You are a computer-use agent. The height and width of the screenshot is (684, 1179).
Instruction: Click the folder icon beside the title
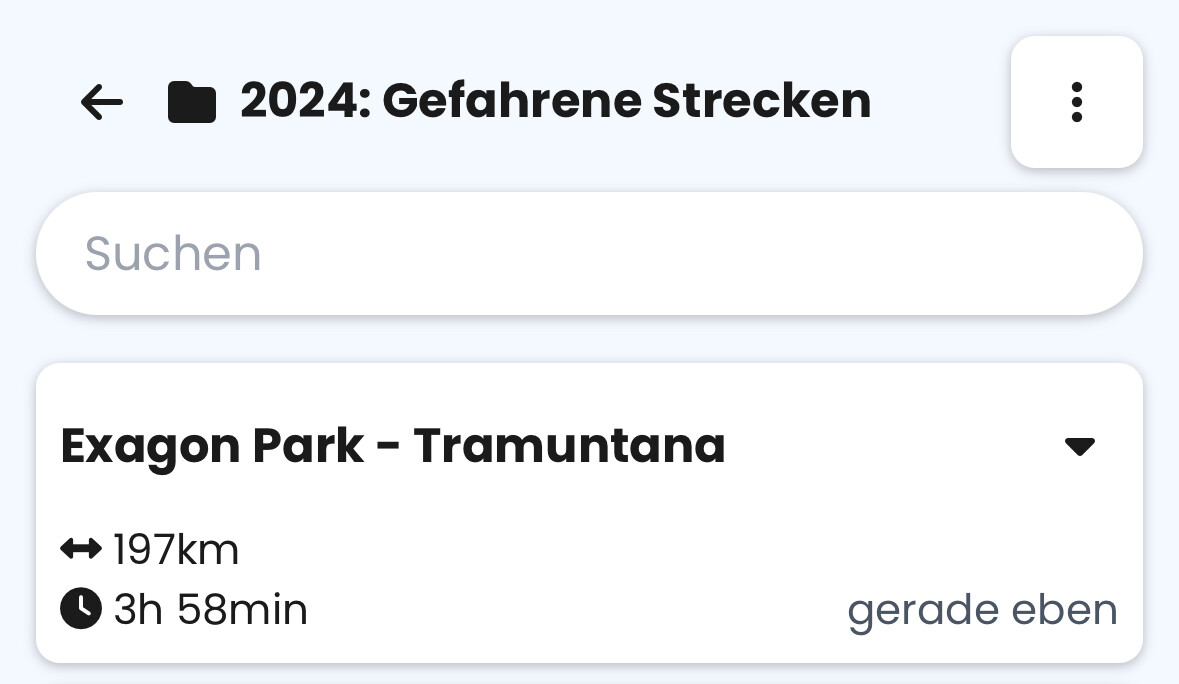[192, 102]
